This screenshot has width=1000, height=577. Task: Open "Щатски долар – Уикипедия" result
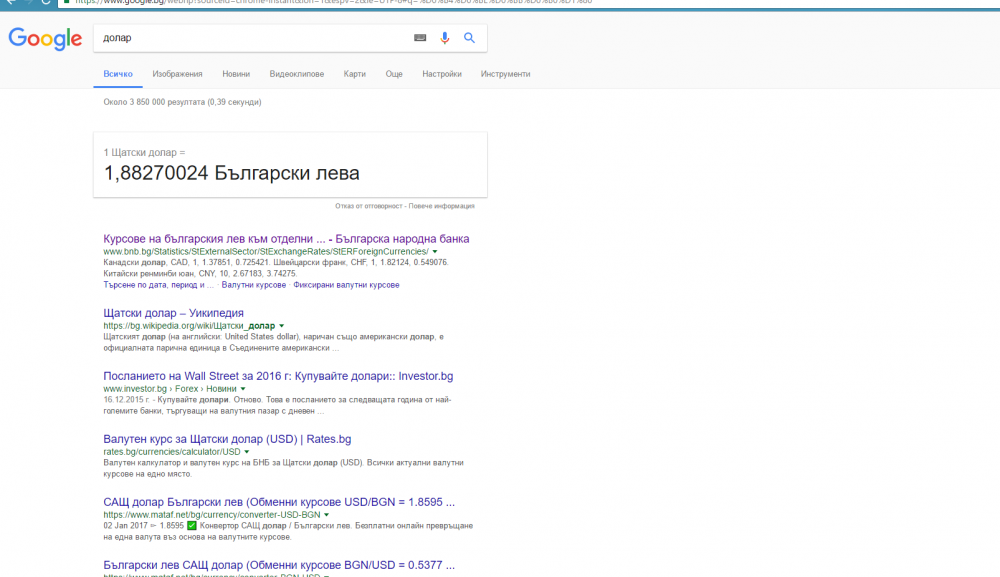coord(173,313)
